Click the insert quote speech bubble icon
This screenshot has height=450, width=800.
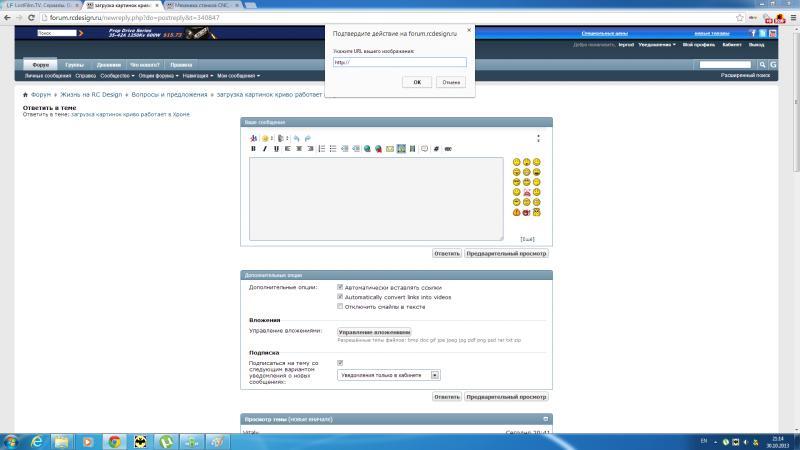coord(424,148)
